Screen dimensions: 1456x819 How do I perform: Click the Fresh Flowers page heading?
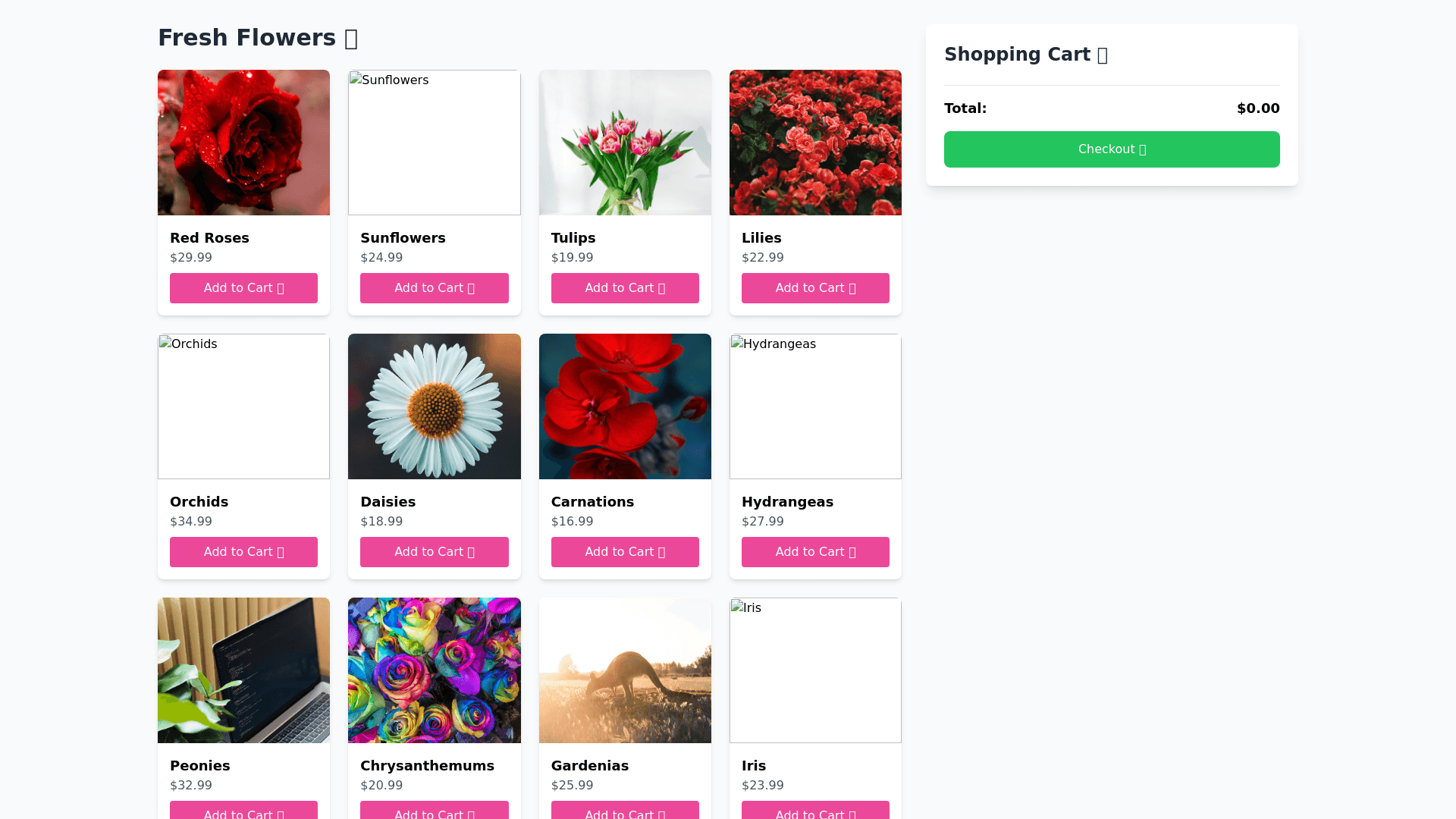(x=258, y=37)
